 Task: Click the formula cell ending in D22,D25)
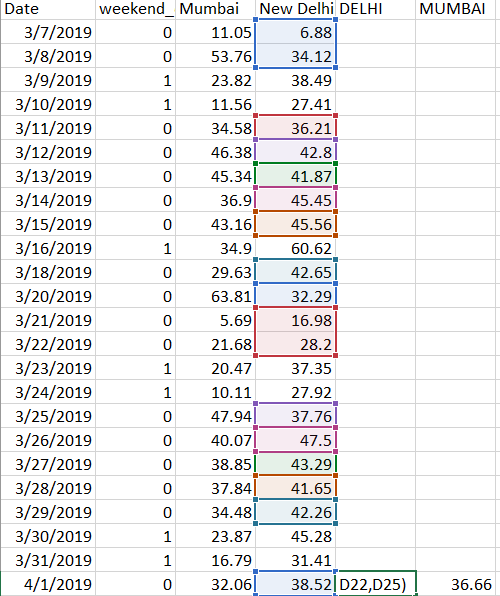coord(376,584)
